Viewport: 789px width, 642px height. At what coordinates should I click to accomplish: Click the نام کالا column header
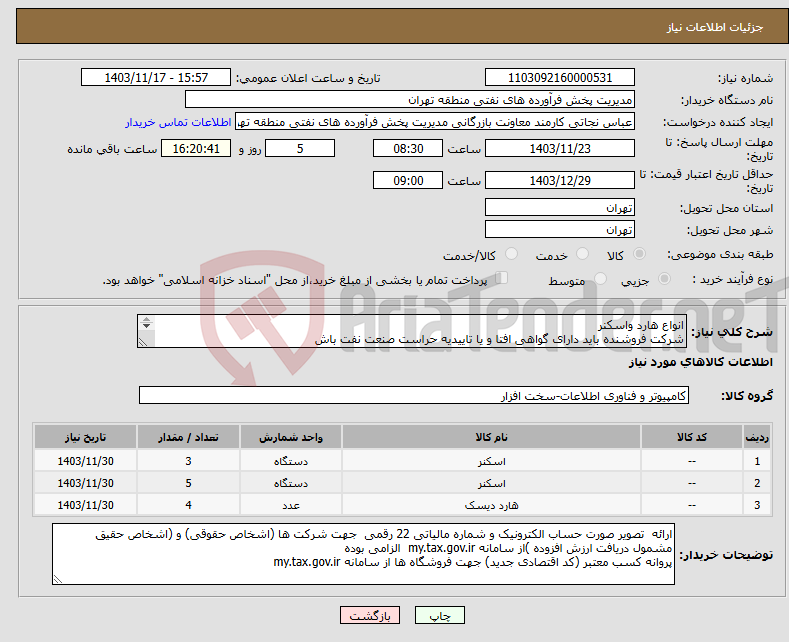pyautogui.click(x=491, y=437)
